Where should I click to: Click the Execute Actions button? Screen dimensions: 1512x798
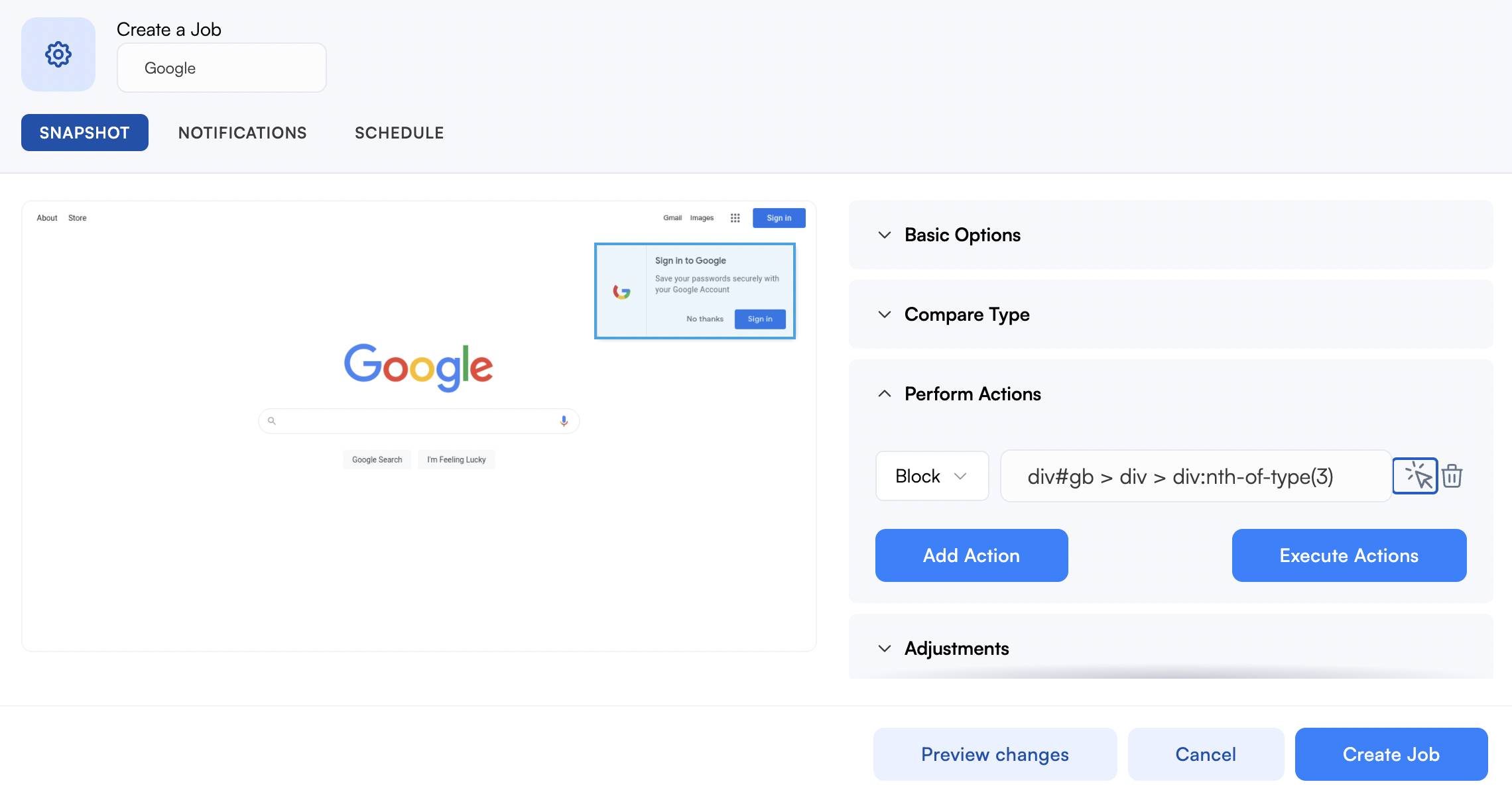coord(1349,555)
